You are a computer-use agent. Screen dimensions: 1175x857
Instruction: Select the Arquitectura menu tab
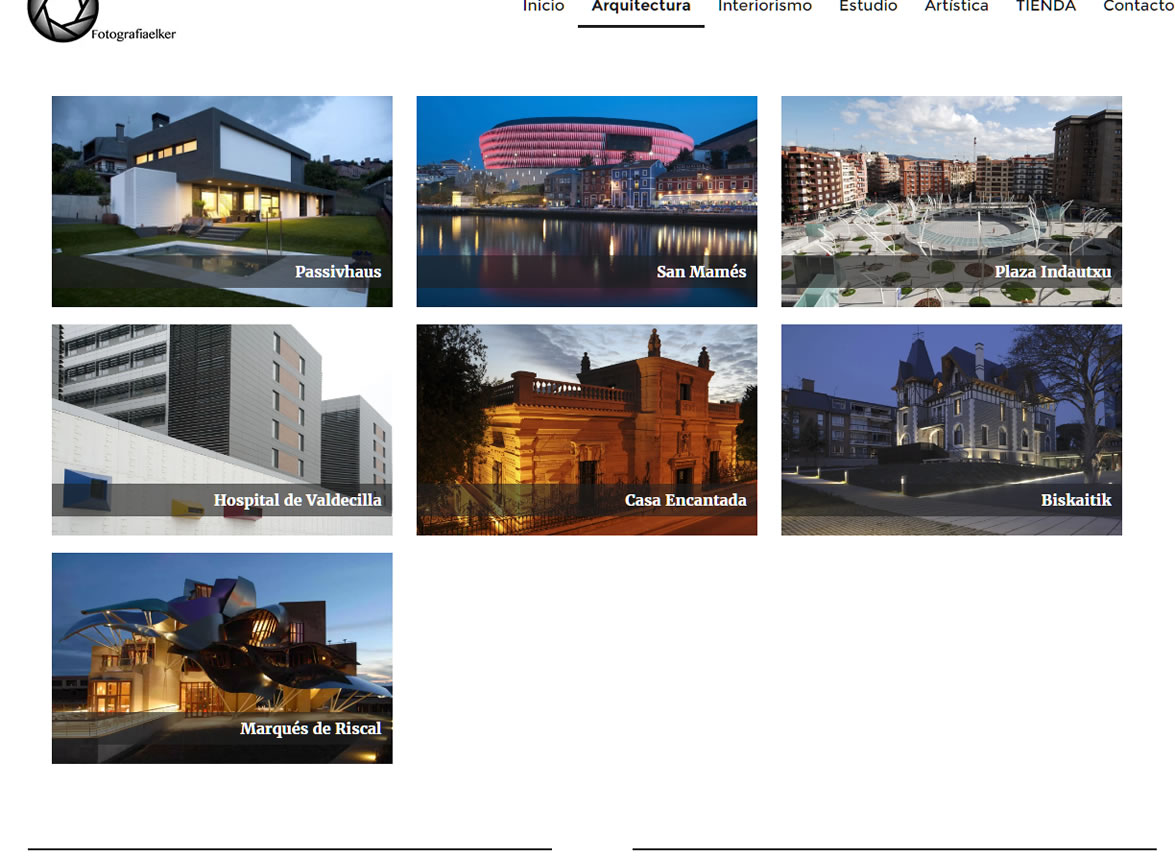tap(641, 7)
